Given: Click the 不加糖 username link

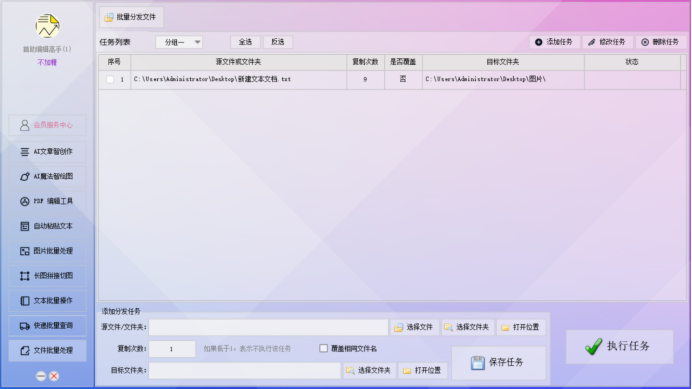Looking at the screenshot, I should (x=47, y=62).
